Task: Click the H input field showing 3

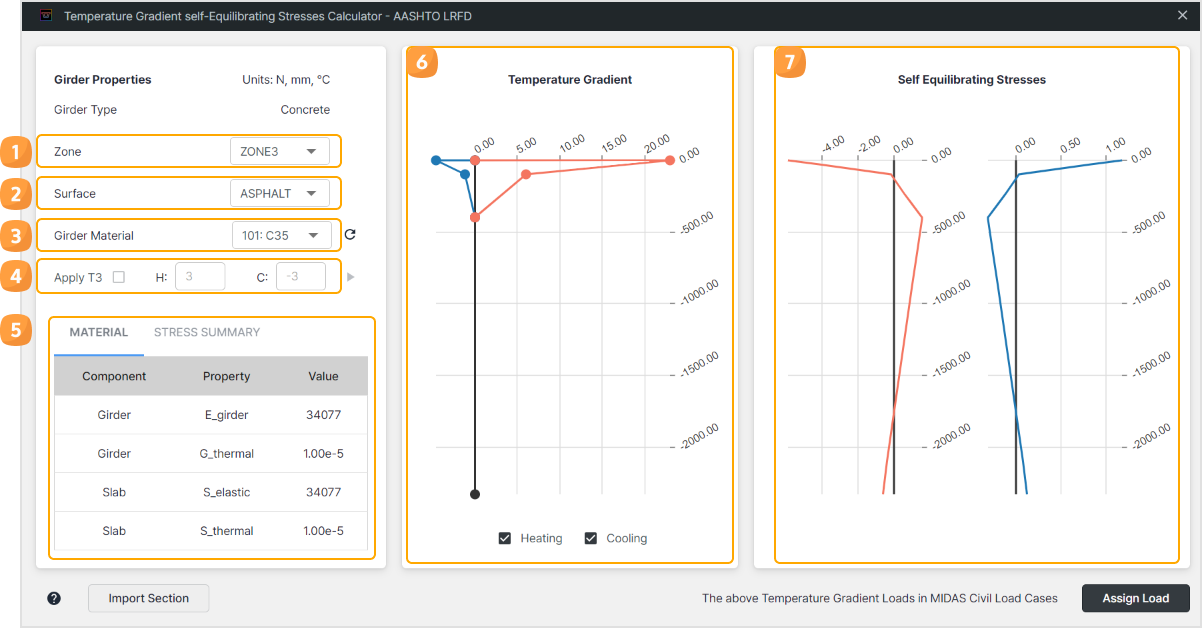Action: coord(200,277)
